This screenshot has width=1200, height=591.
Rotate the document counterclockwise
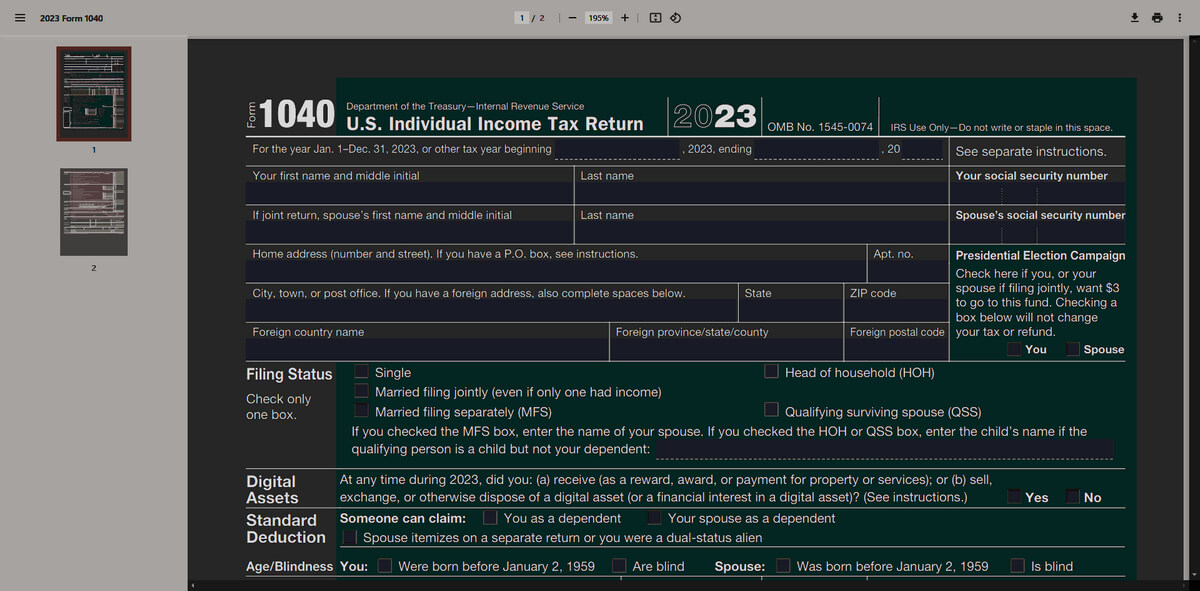click(676, 18)
